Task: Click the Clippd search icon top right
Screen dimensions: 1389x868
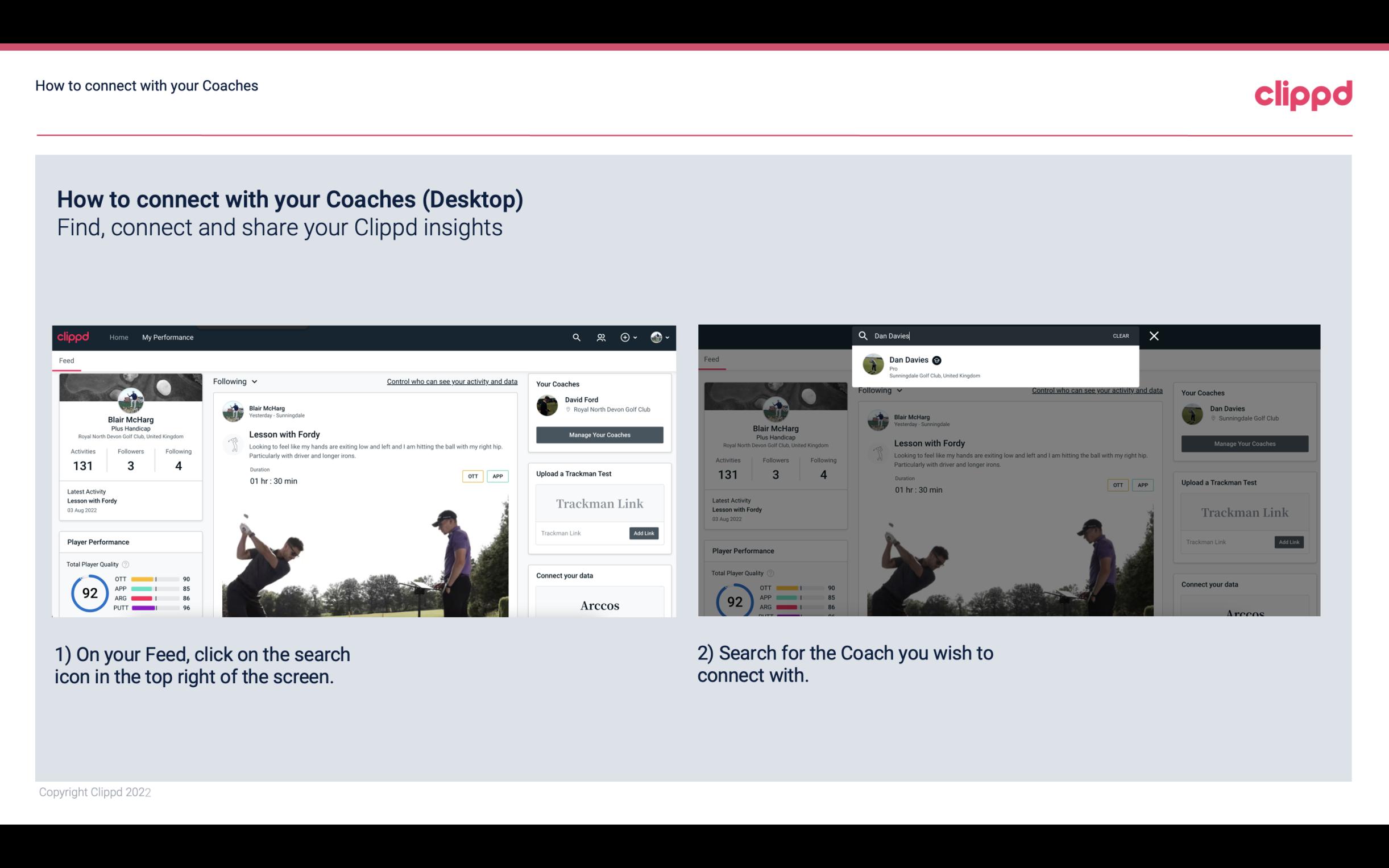Action: pos(575,337)
